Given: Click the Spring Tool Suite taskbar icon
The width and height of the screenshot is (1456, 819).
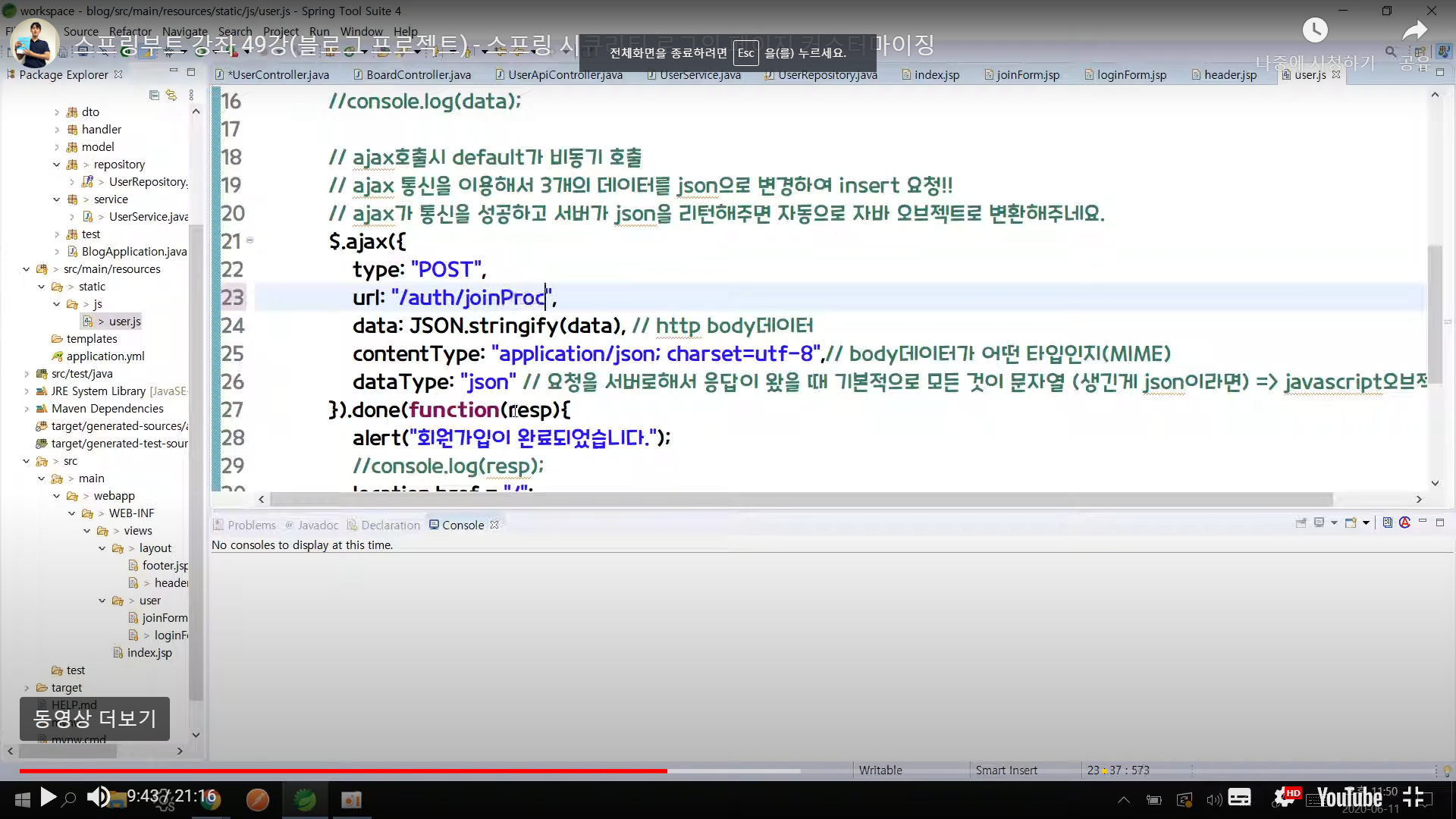Looking at the screenshot, I should pos(305,799).
